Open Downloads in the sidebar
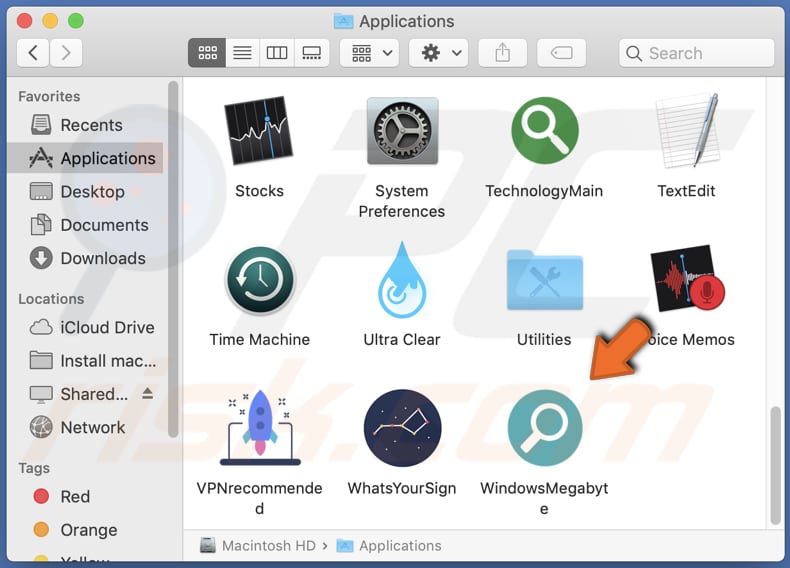Screen dimensions: 790x568 click(x=86, y=258)
